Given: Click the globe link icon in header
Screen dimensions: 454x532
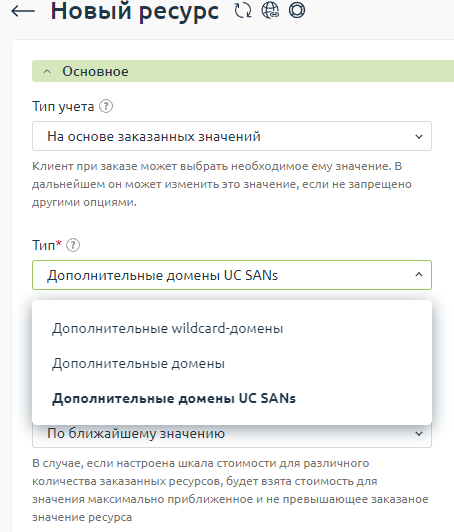Looking at the screenshot, I should pyautogui.click(x=270, y=11).
